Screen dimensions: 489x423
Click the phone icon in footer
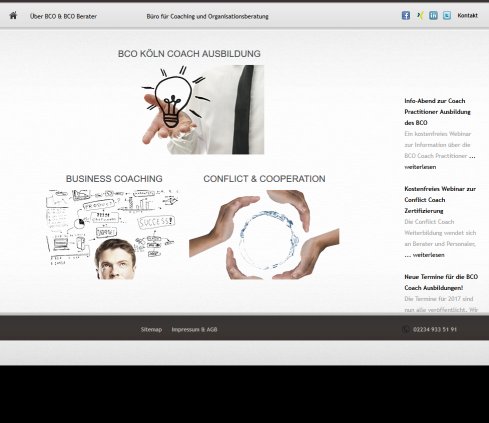tap(406, 329)
